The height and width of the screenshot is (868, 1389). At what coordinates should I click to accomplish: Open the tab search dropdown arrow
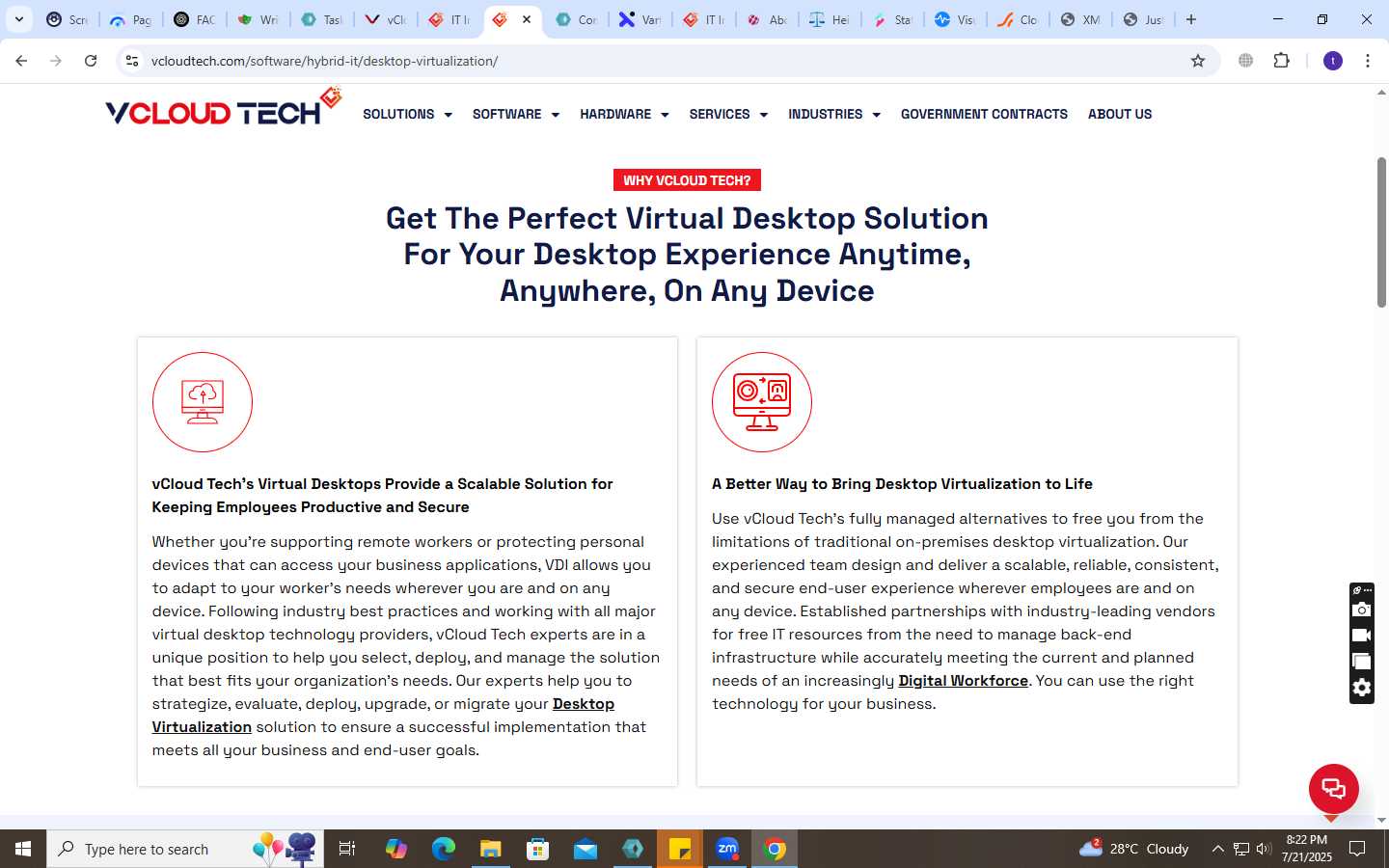pyautogui.click(x=19, y=19)
